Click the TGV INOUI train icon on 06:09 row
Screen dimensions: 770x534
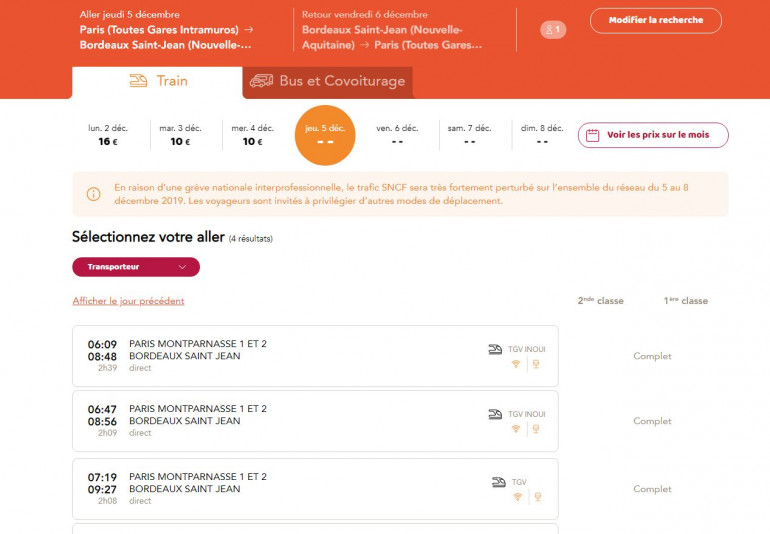coord(495,349)
